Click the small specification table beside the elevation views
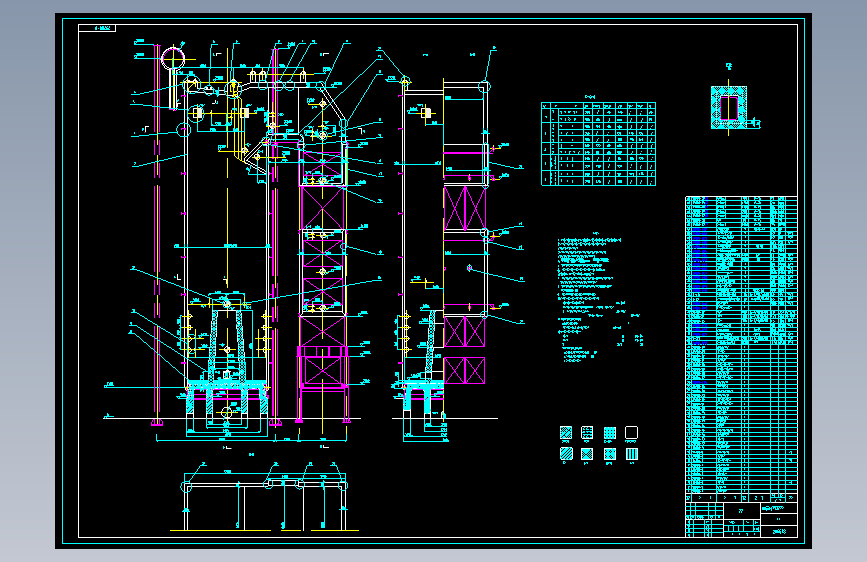Screen dimensions: 867x562 coord(598,144)
